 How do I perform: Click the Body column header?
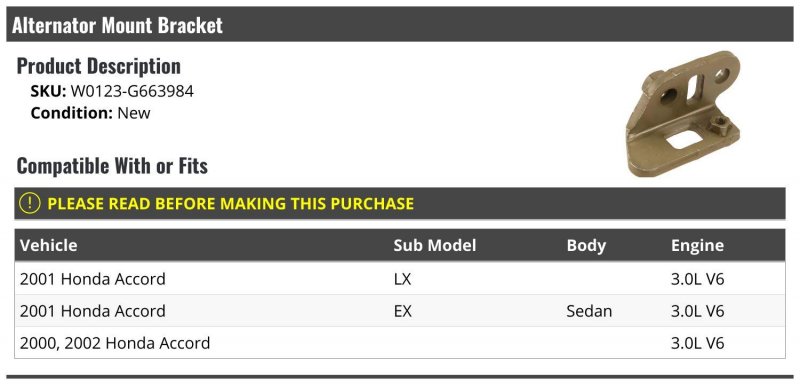pos(586,245)
